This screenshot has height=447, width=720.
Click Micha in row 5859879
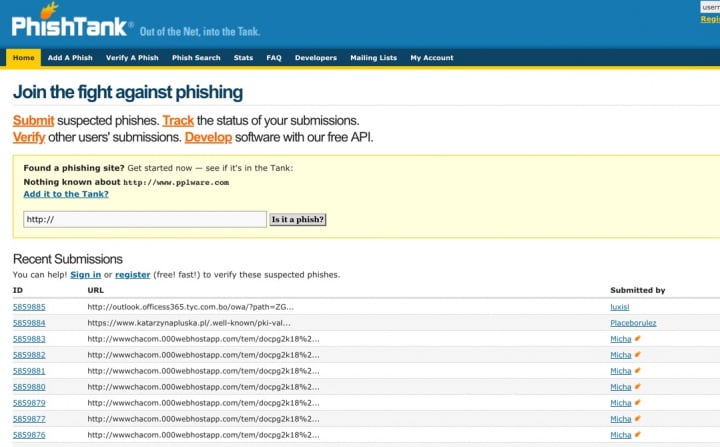pos(621,403)
